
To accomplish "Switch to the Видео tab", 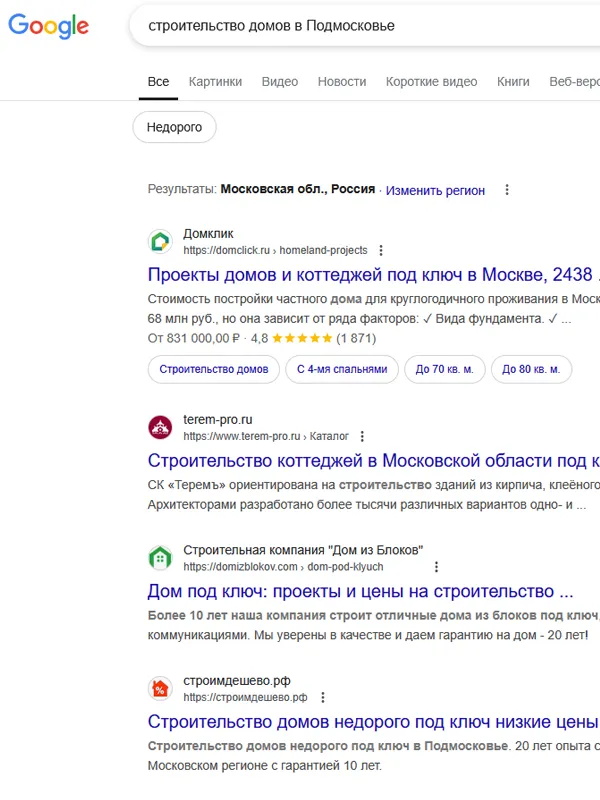I will coord(280,82).
